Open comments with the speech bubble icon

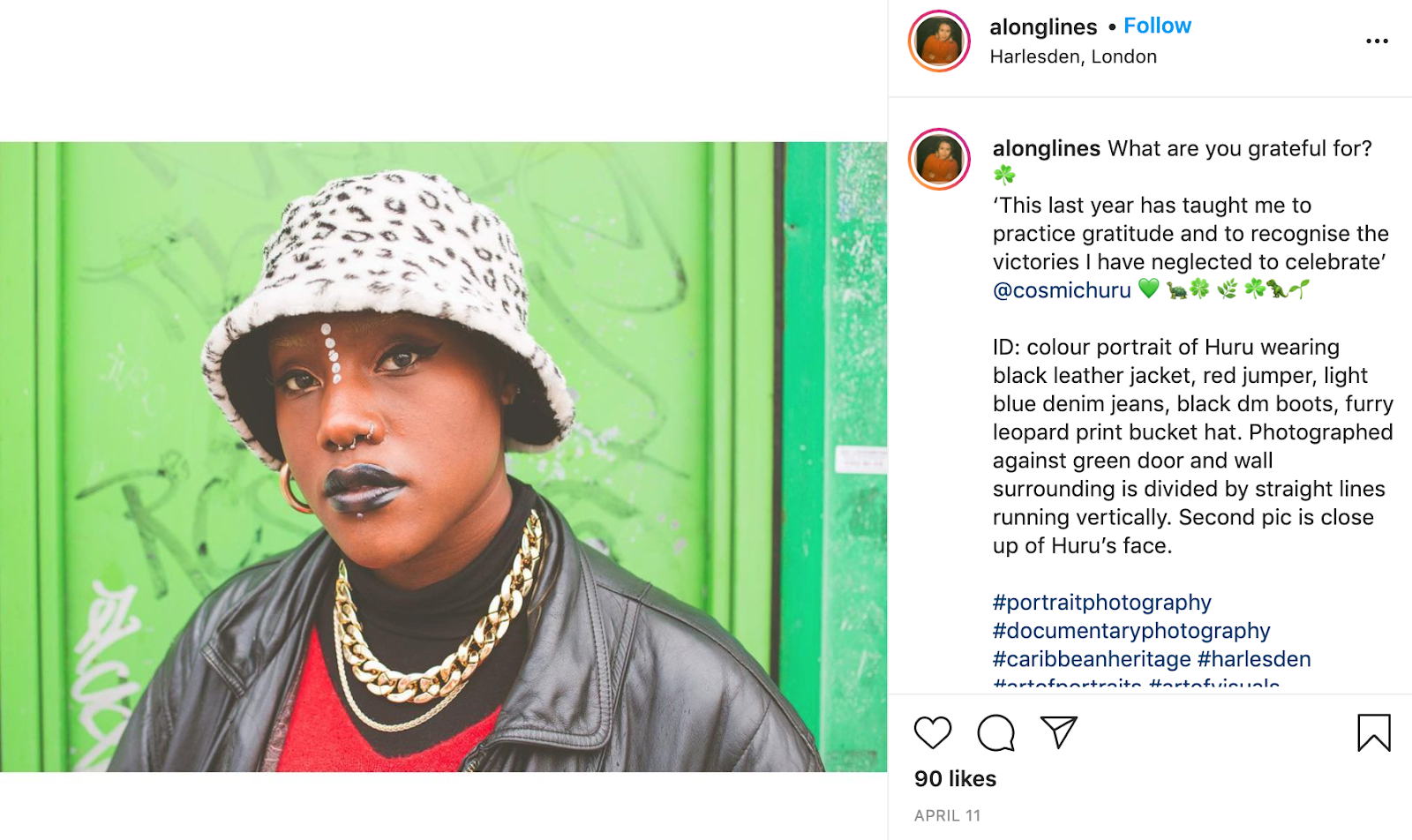[x=995, y=732]
